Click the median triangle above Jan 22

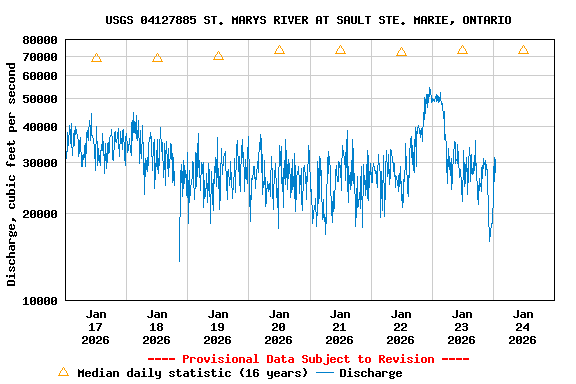pos(401,52)
